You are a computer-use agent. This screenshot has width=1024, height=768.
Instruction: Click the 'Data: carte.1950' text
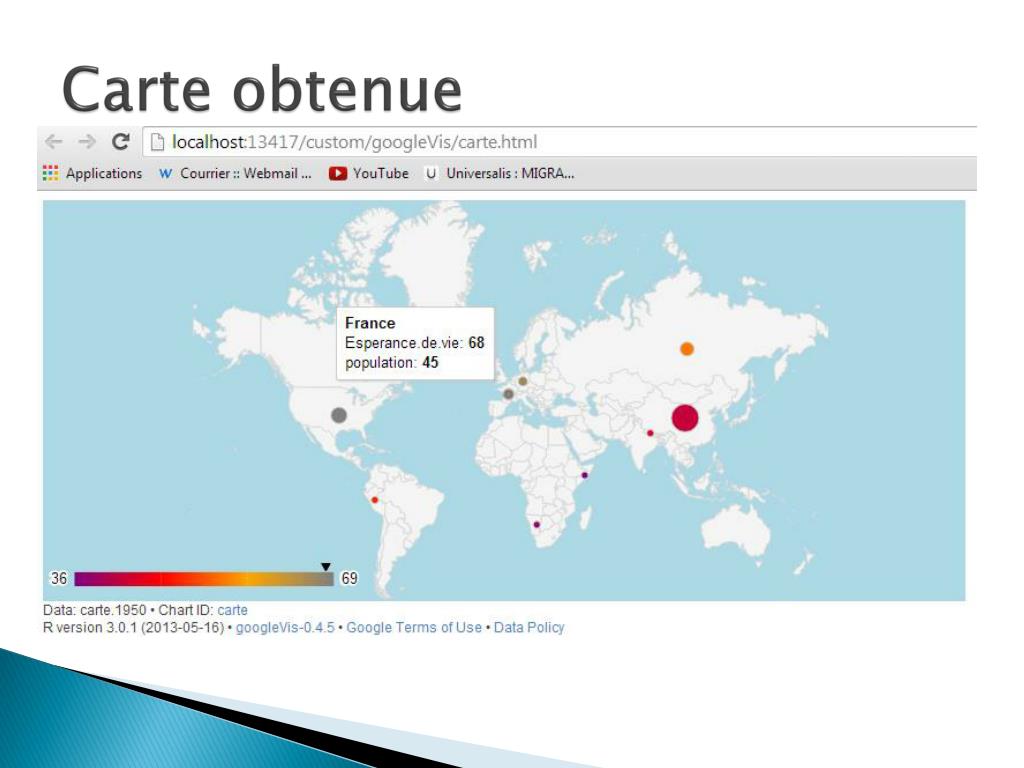[x=95, y=610]
